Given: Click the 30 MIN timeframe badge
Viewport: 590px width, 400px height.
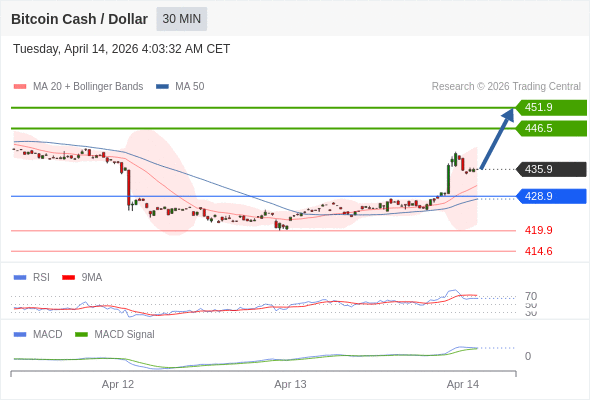Looking at the screenshot, I should (182, 19).
